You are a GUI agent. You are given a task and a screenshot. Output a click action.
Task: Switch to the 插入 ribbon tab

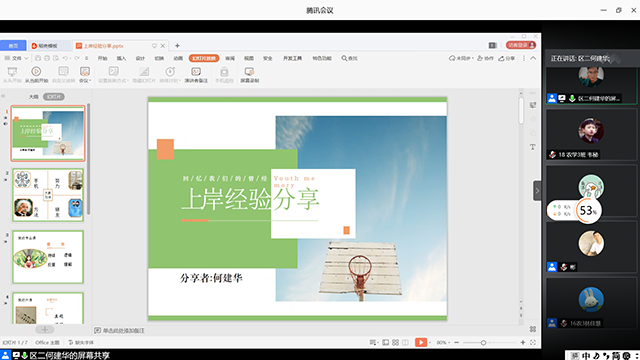[x=121, y=58]
